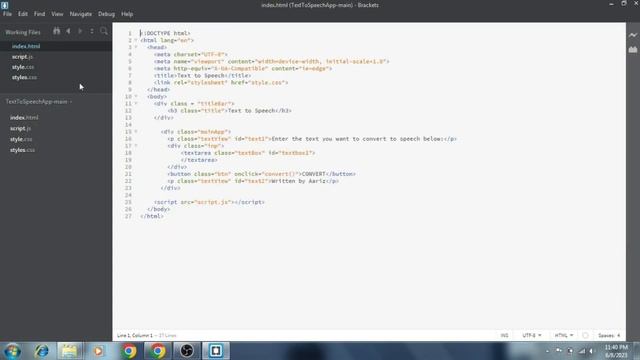Open the Edit menu
The width and height of the screenshot is (640, 360).
click(x=23, y=14)
